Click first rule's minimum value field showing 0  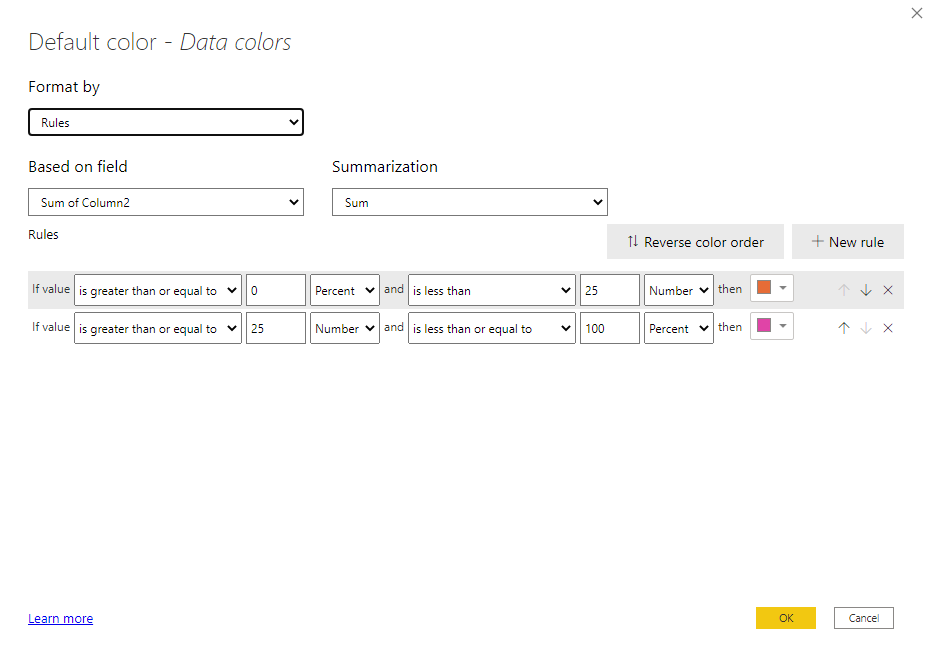pos(276,290)
